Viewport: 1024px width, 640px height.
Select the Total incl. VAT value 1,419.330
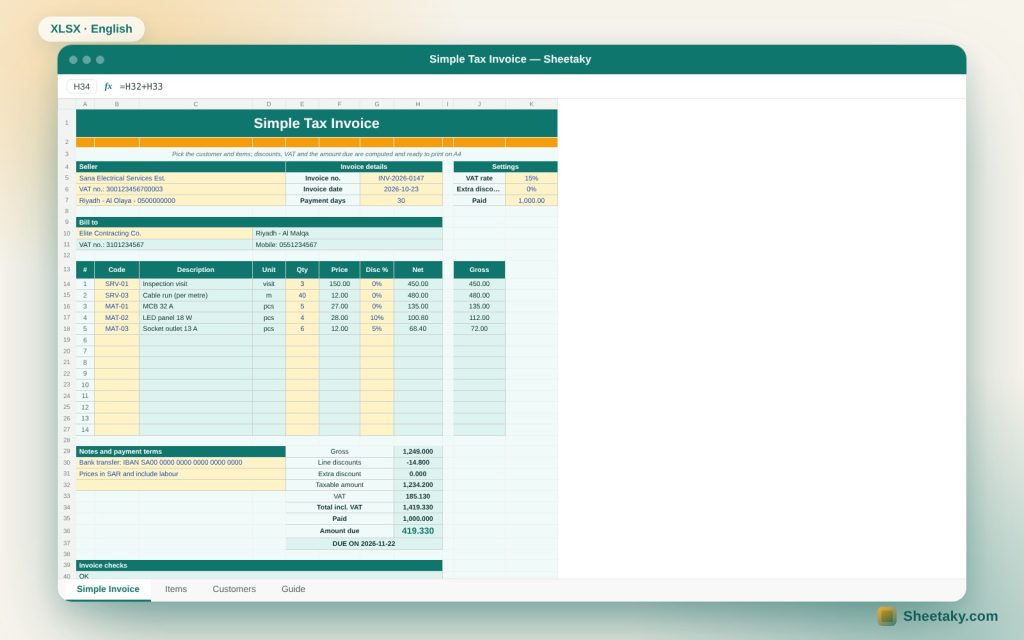(x=418, y=507)
